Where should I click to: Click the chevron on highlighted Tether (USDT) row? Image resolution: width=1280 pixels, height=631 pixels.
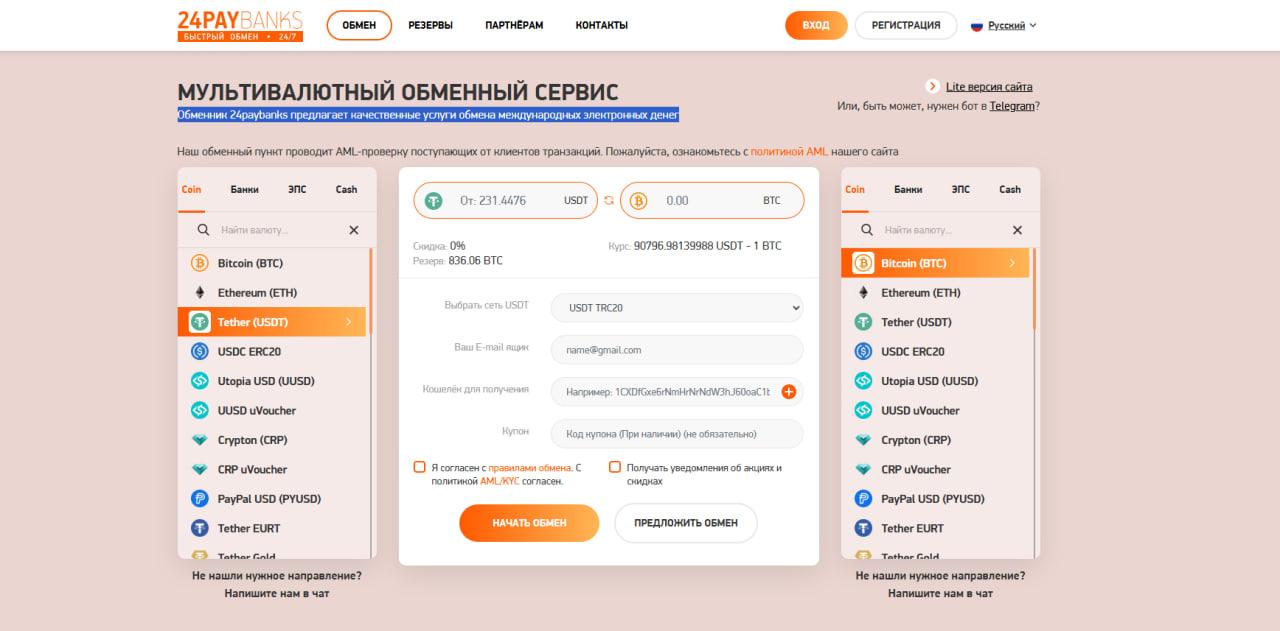(x=349, y=322)
